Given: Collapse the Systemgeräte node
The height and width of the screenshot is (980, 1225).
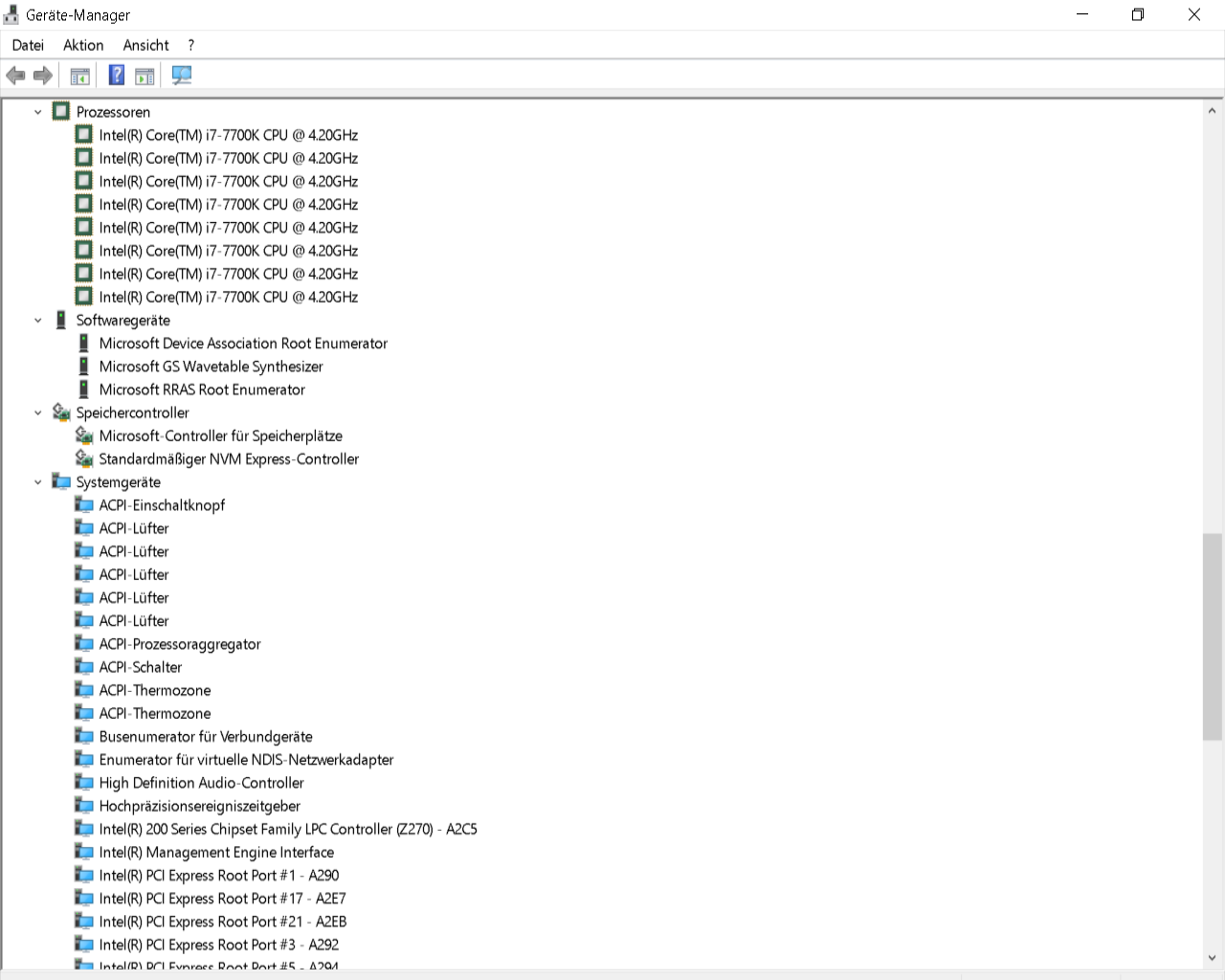Looking at the screenshot, I should [x=38, y=482].
